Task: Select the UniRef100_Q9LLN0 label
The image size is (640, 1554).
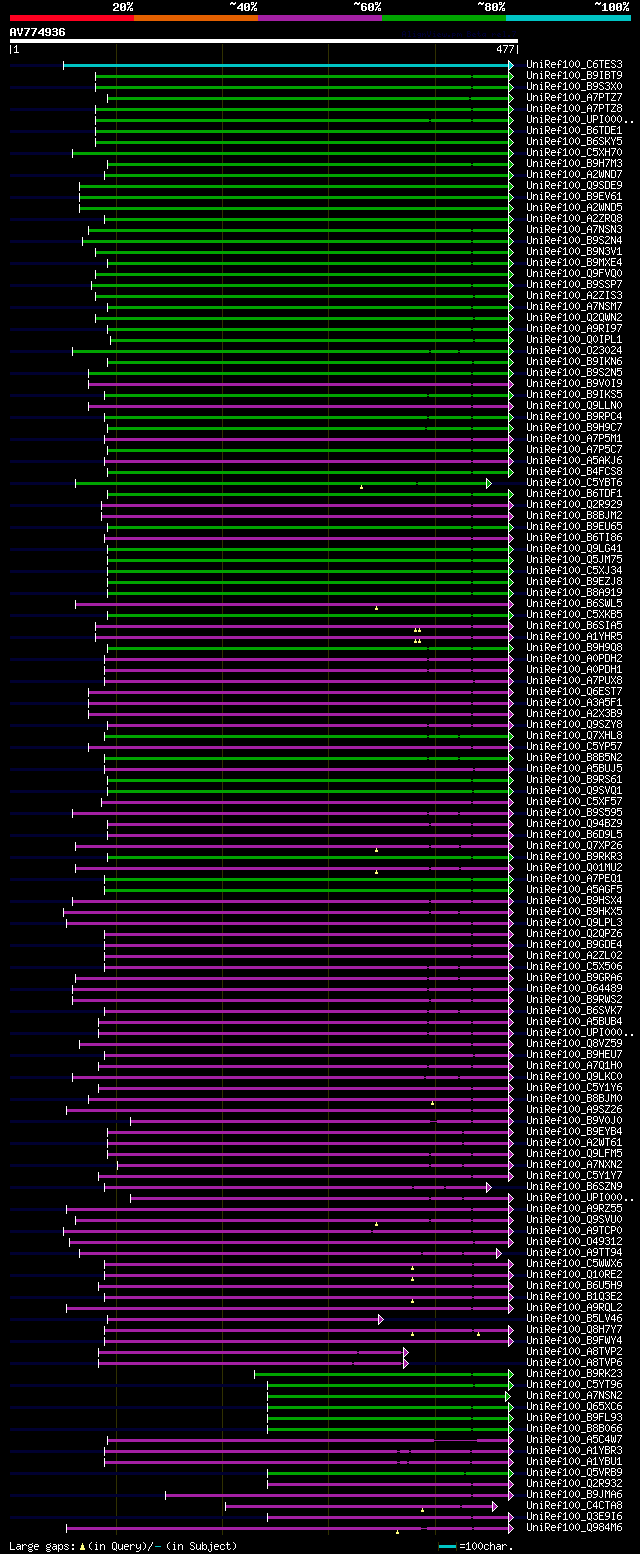Action: click(x=573, y=406)
